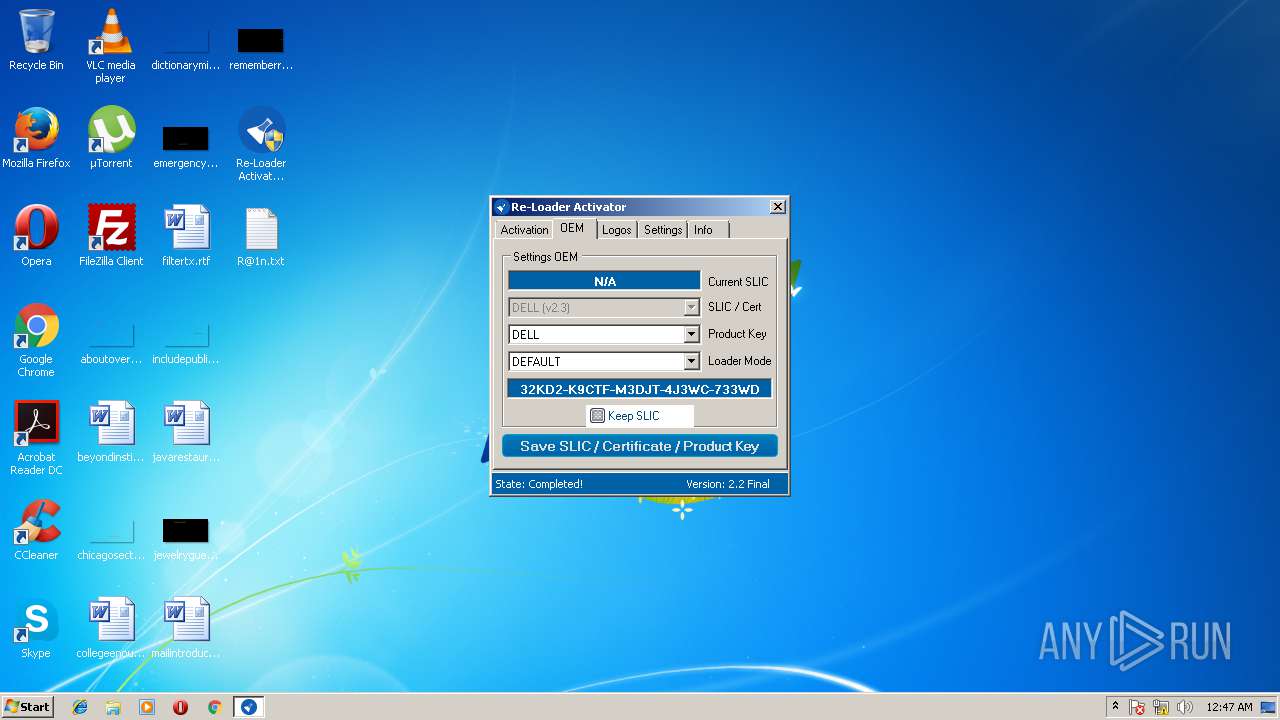Click Re-Loader Activator taskbar button

point(249,707)
